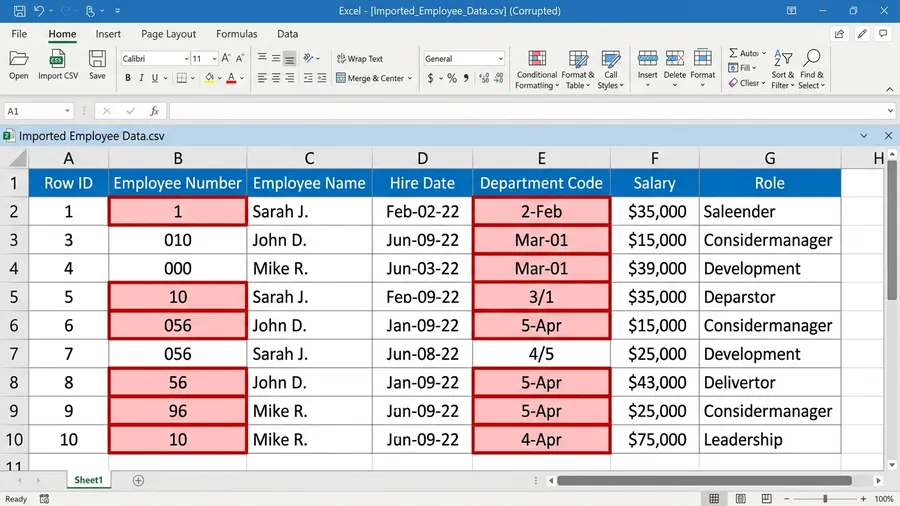This screenshot has width=900, height=506.
Task: Open Format as Table
Action: [x=577, y=69]
